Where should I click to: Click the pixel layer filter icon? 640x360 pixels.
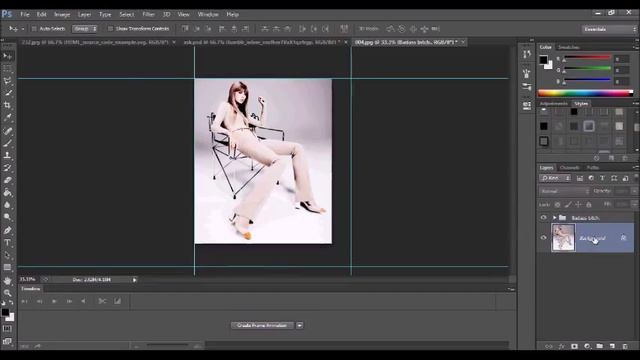(580, 178)
